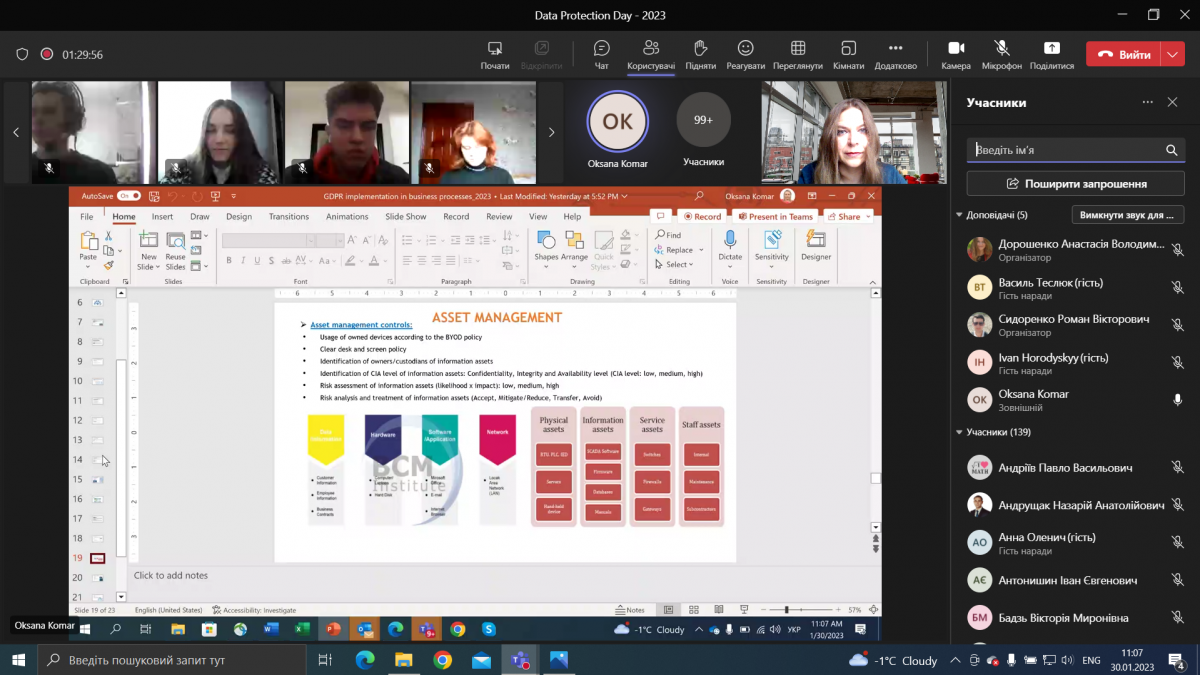Open the Переглянути view options
Screen dimensions: 1200x675
798,54
